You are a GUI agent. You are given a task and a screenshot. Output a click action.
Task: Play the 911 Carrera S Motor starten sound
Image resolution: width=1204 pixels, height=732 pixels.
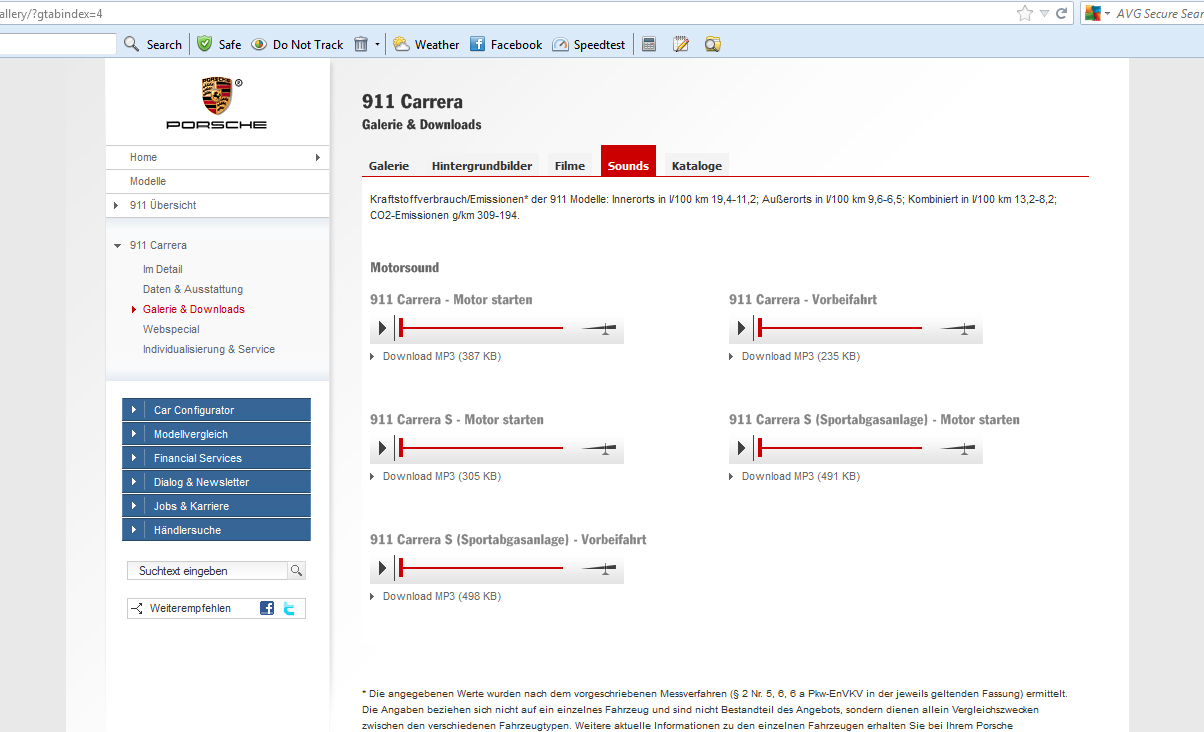point(382,448)
